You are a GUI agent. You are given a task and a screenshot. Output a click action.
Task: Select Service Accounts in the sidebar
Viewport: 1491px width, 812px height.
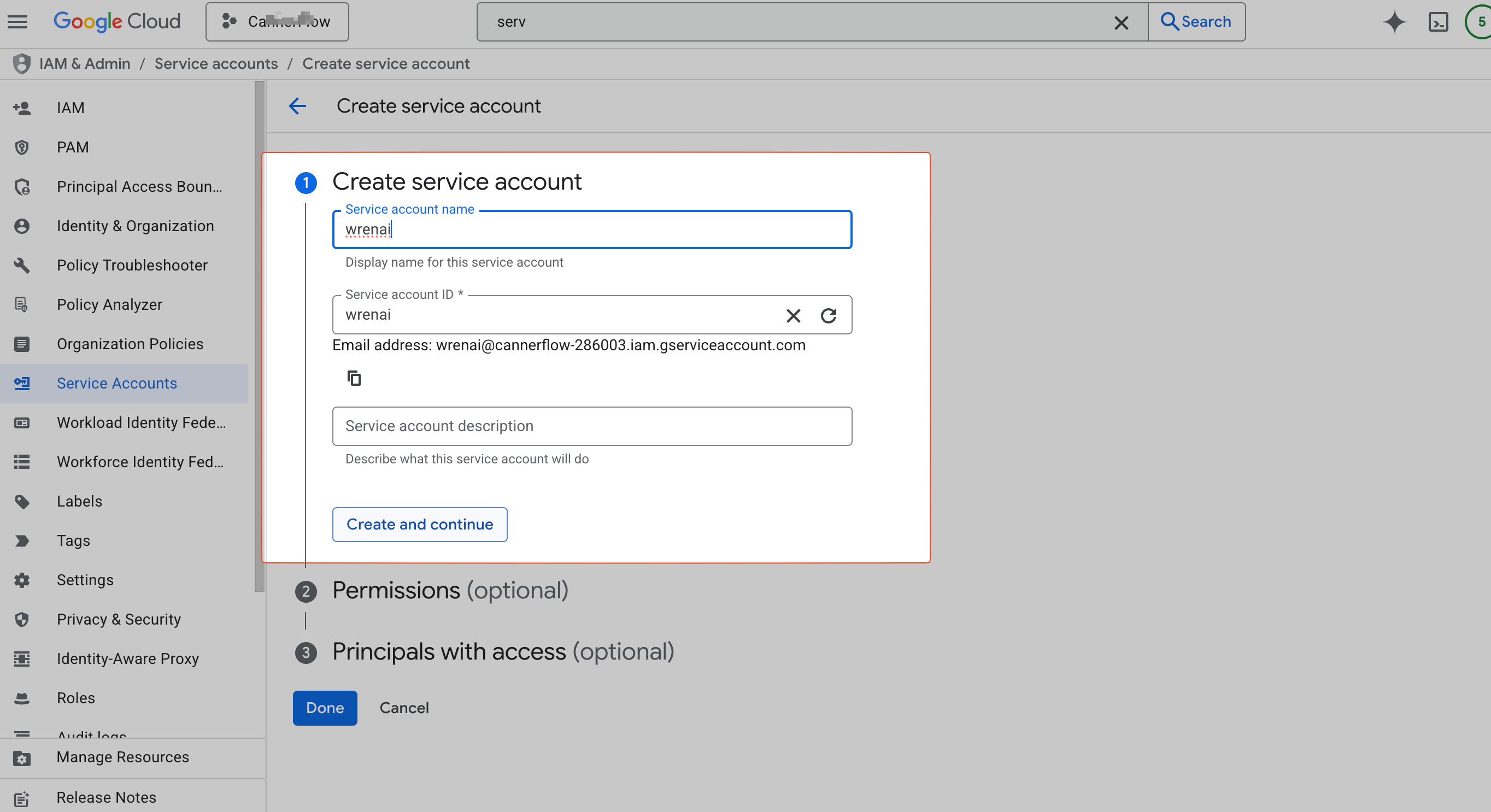117,383
